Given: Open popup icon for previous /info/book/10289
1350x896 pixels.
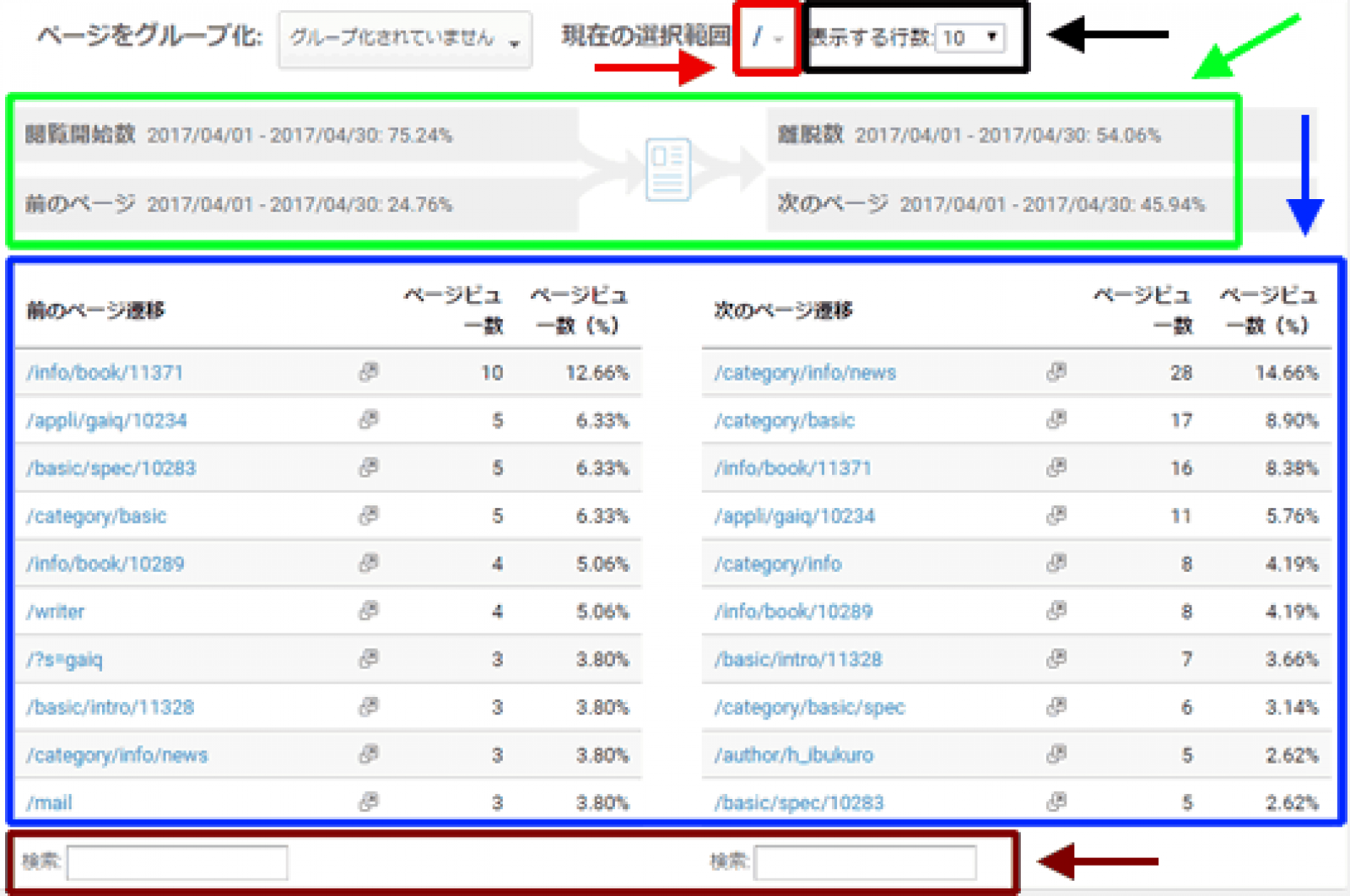Looking at the screenshot, I should (369, 564).
